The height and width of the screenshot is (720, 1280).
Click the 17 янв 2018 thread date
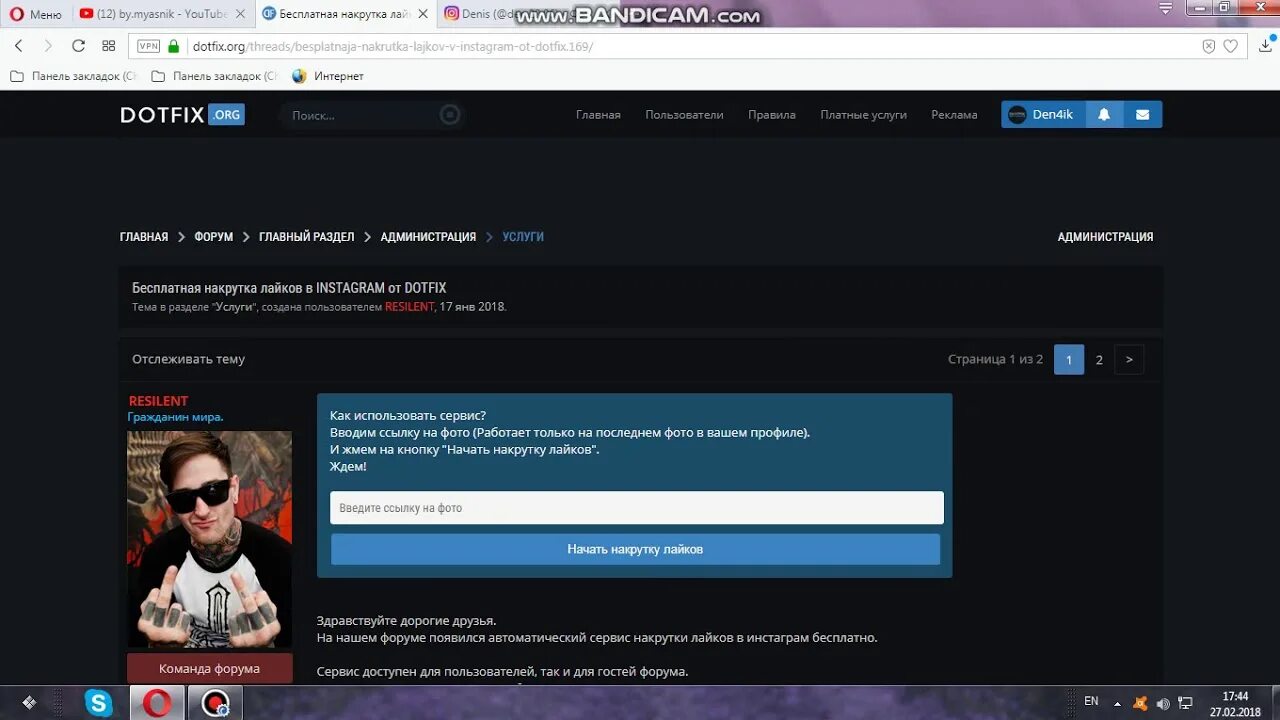(472, 307)
